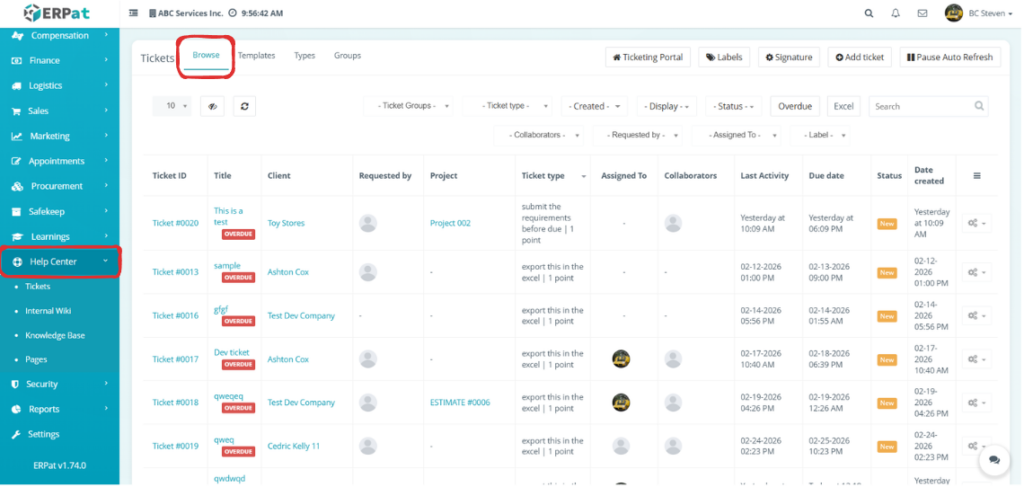Open the Status filter dropdown
Viewport: 1024px width, 487px height.
click(x=733, y=106)
